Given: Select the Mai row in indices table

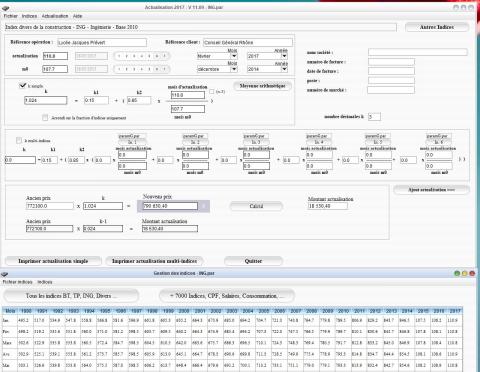Looking at the screenshot, I should tap(232, 365).
